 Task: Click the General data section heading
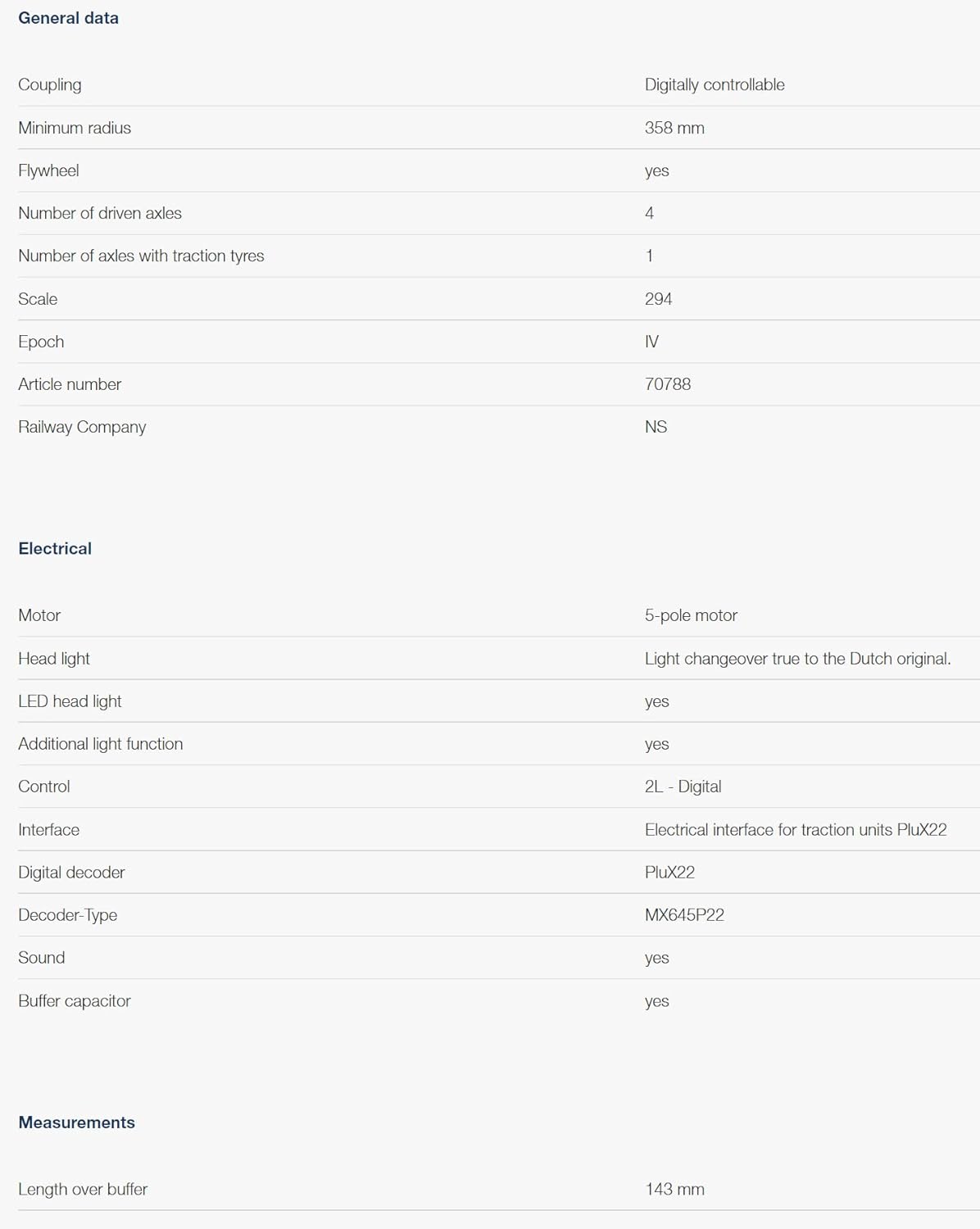pos(68,18)
